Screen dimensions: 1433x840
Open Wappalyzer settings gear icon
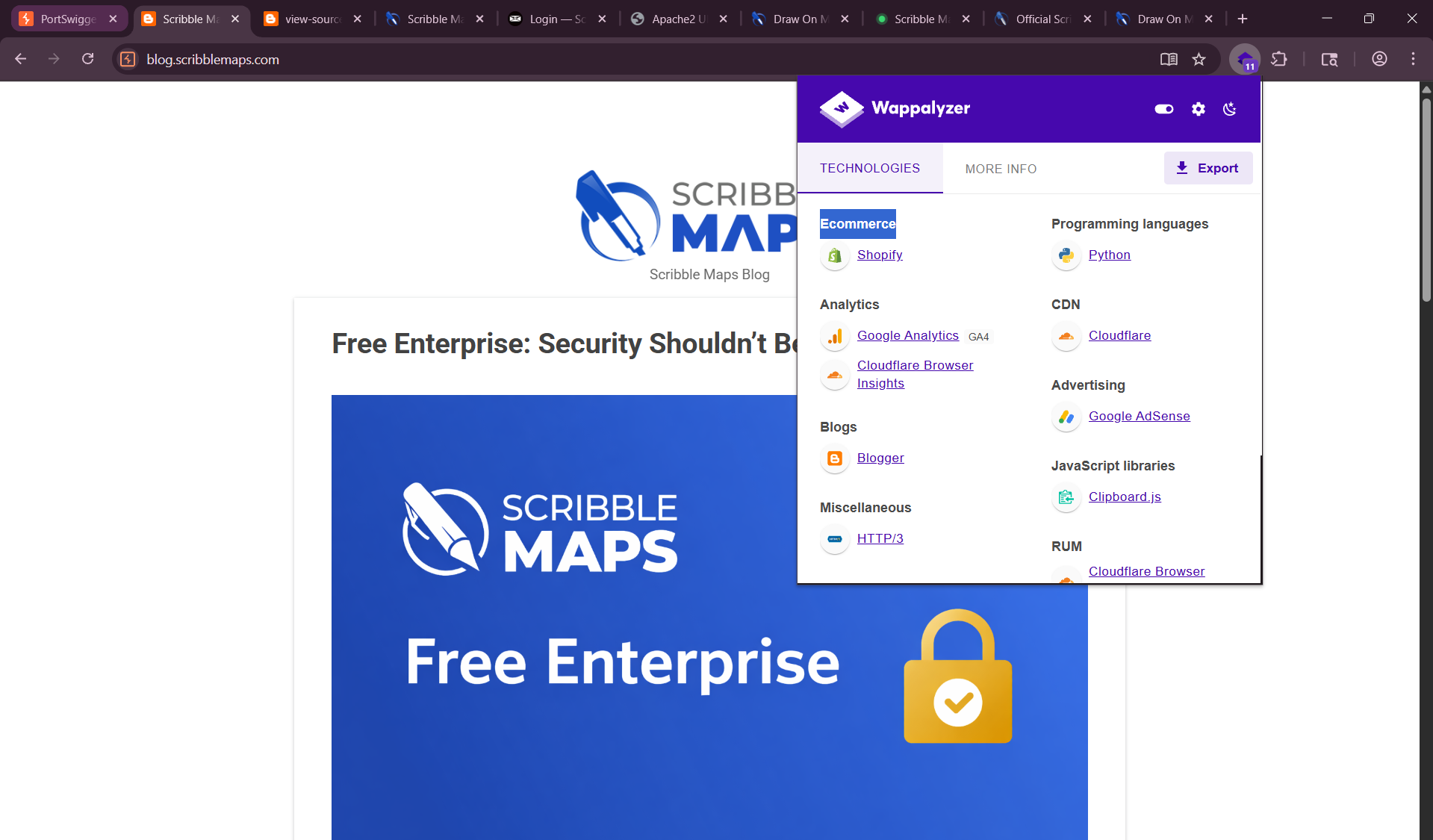pos(1198,109)
